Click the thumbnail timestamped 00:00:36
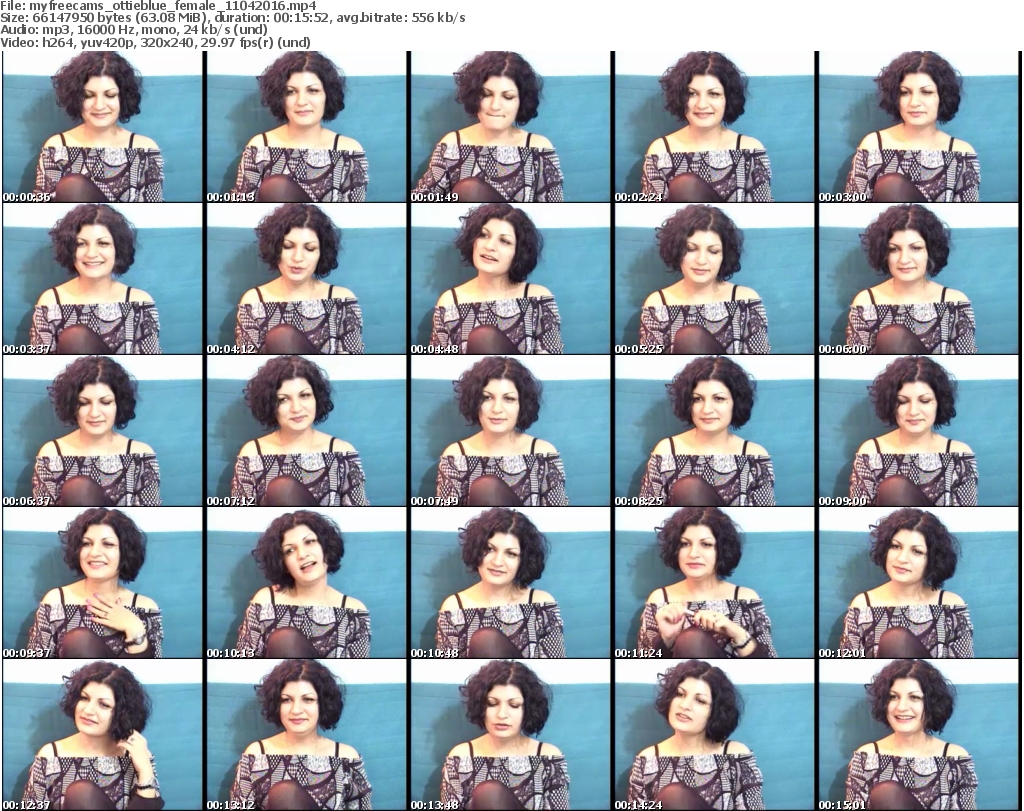Viewport: 1024px width, 811px height. pos(102,127)
